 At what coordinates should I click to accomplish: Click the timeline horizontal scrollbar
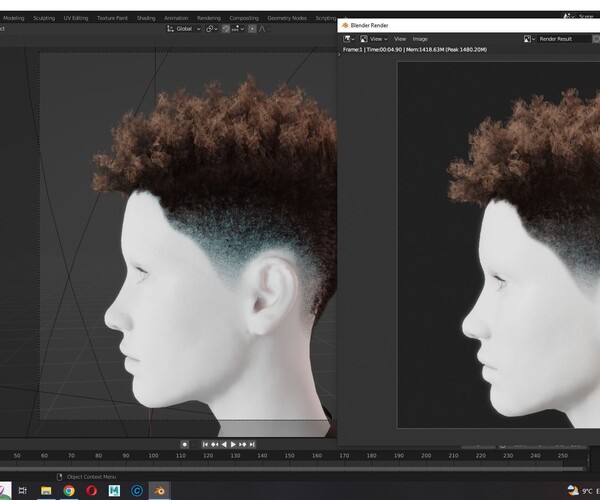pyautogui.click(x=293, y=468)
